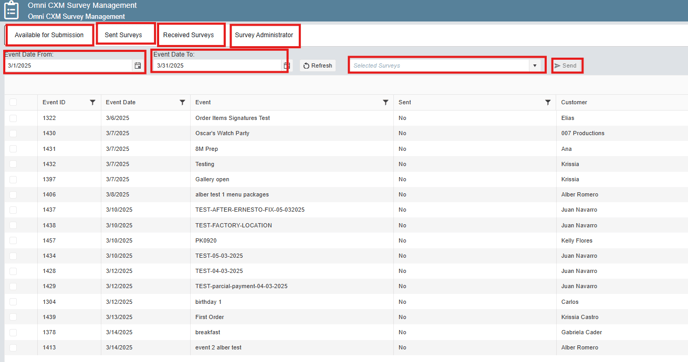Click the TEST-04-03-2025 event cell
The image size is (688, 362).
point(219,271)
